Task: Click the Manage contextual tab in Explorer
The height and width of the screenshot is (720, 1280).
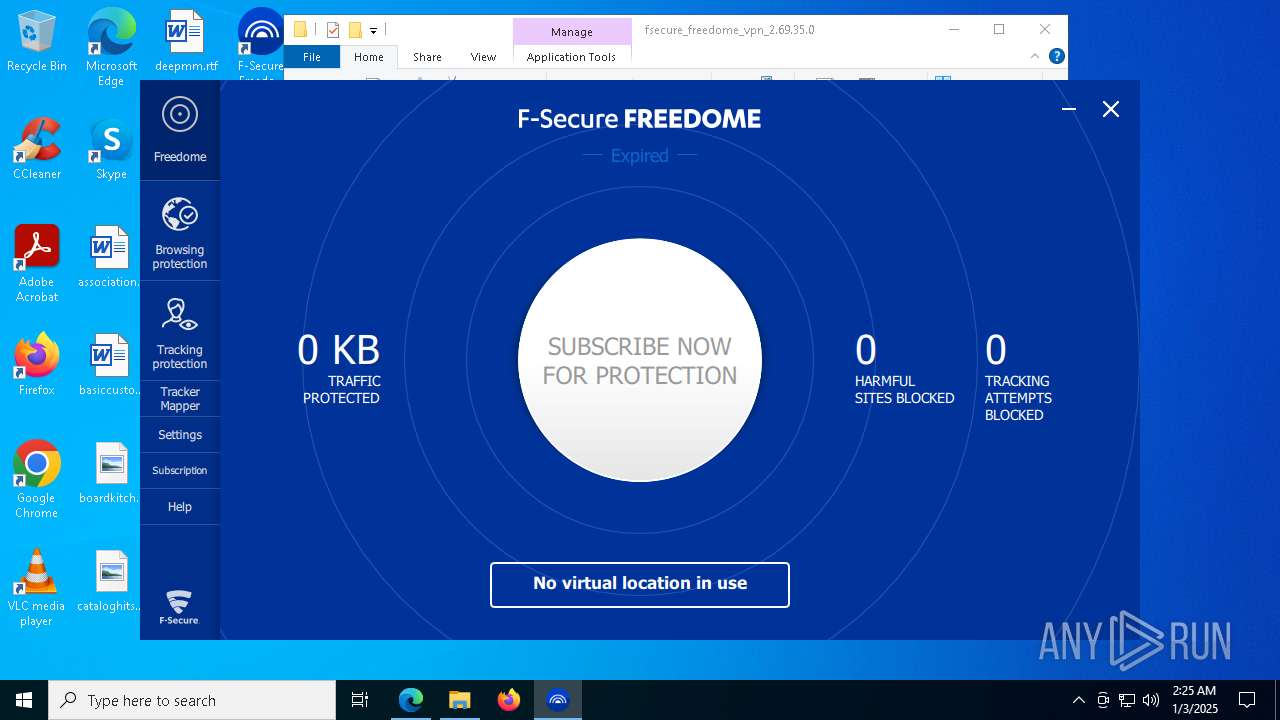Action: click(572, 32)
